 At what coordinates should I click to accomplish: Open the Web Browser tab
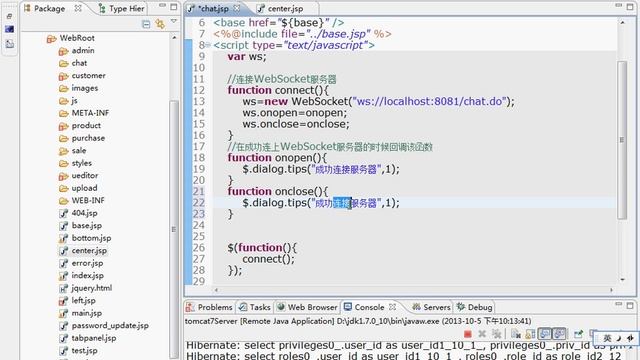coord(307,307)
